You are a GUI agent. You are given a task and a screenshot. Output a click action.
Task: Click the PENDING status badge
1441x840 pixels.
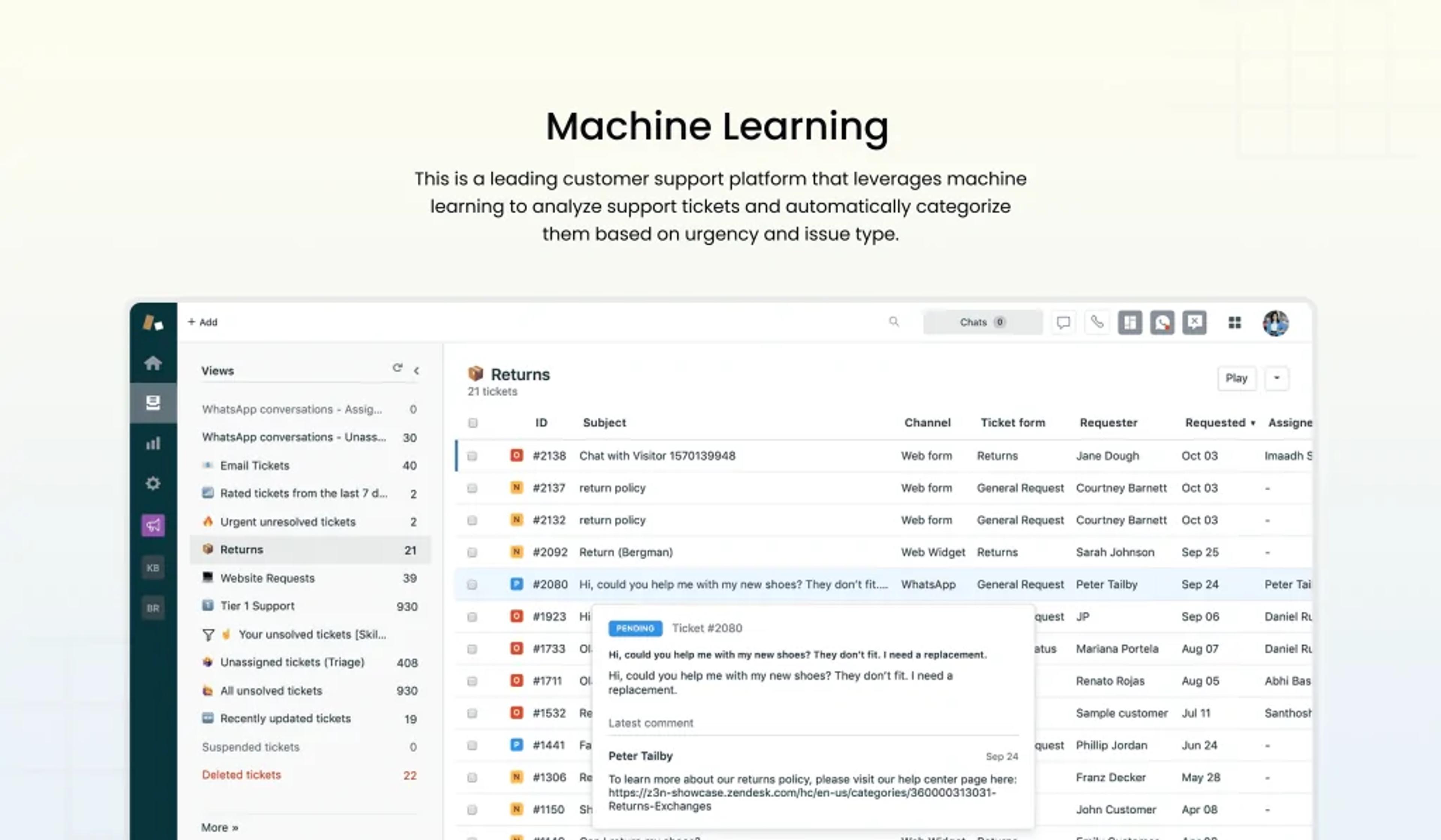pos(635,628)
